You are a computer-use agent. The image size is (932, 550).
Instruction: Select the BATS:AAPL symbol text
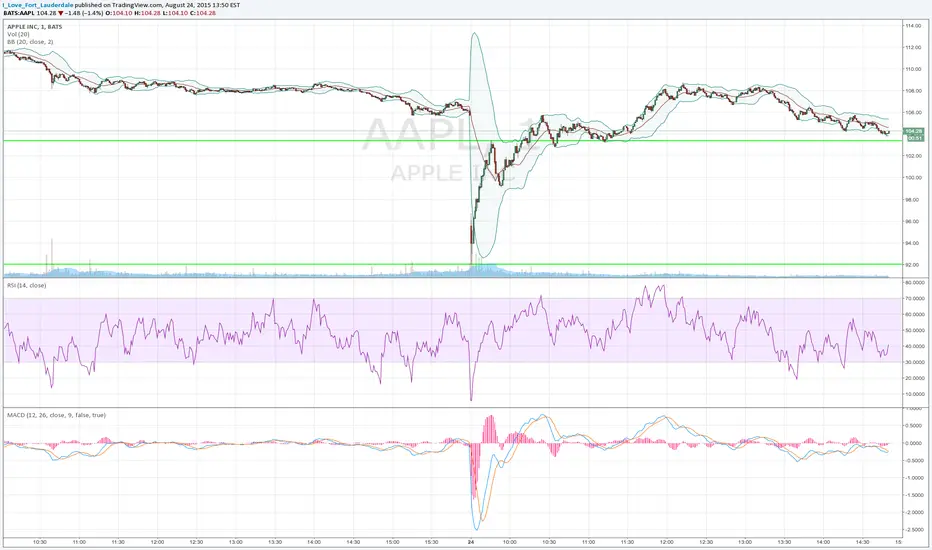[x=19, y=12]
